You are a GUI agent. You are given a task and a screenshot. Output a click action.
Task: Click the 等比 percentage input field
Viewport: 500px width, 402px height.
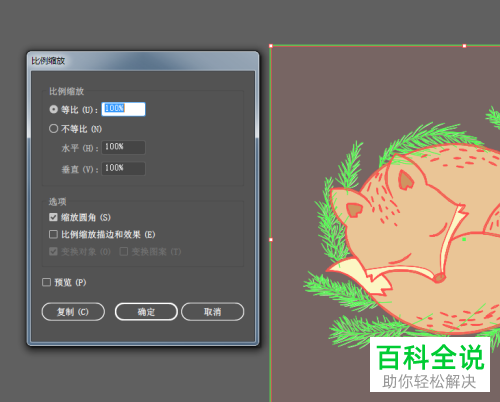123,109
